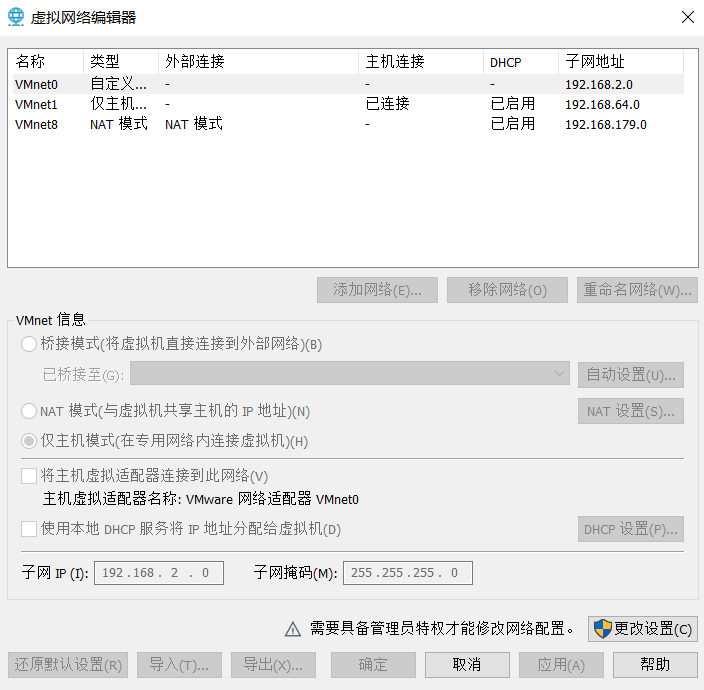Click the DHCP column header
This screenshot has width=704, height=690.
tap(521, 62)
